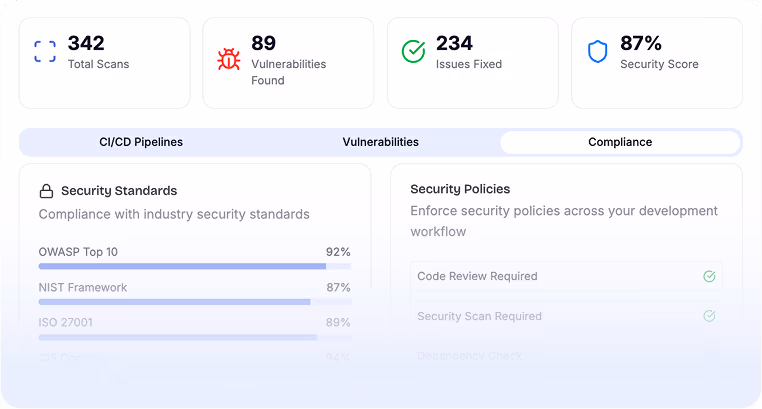Toggle the Security Scan Required check
Screen dimensions: 762x409
point(709,316)
